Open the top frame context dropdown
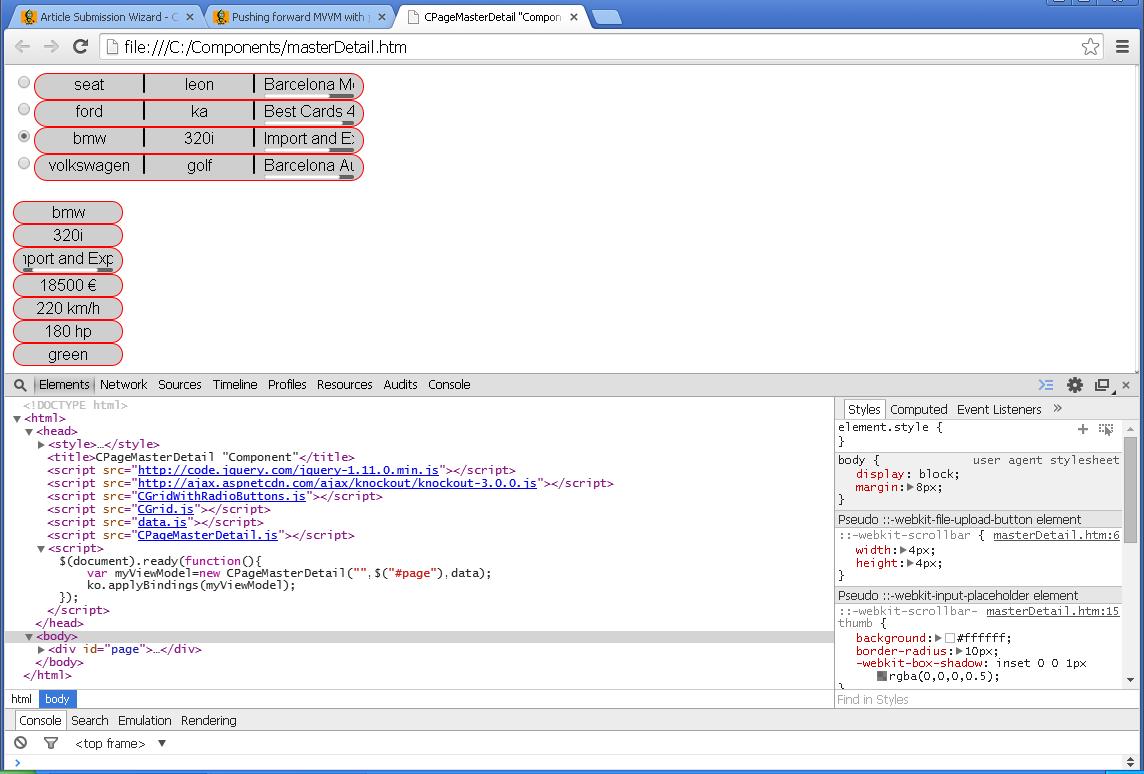1144x774 pixels. coord(120,743)
